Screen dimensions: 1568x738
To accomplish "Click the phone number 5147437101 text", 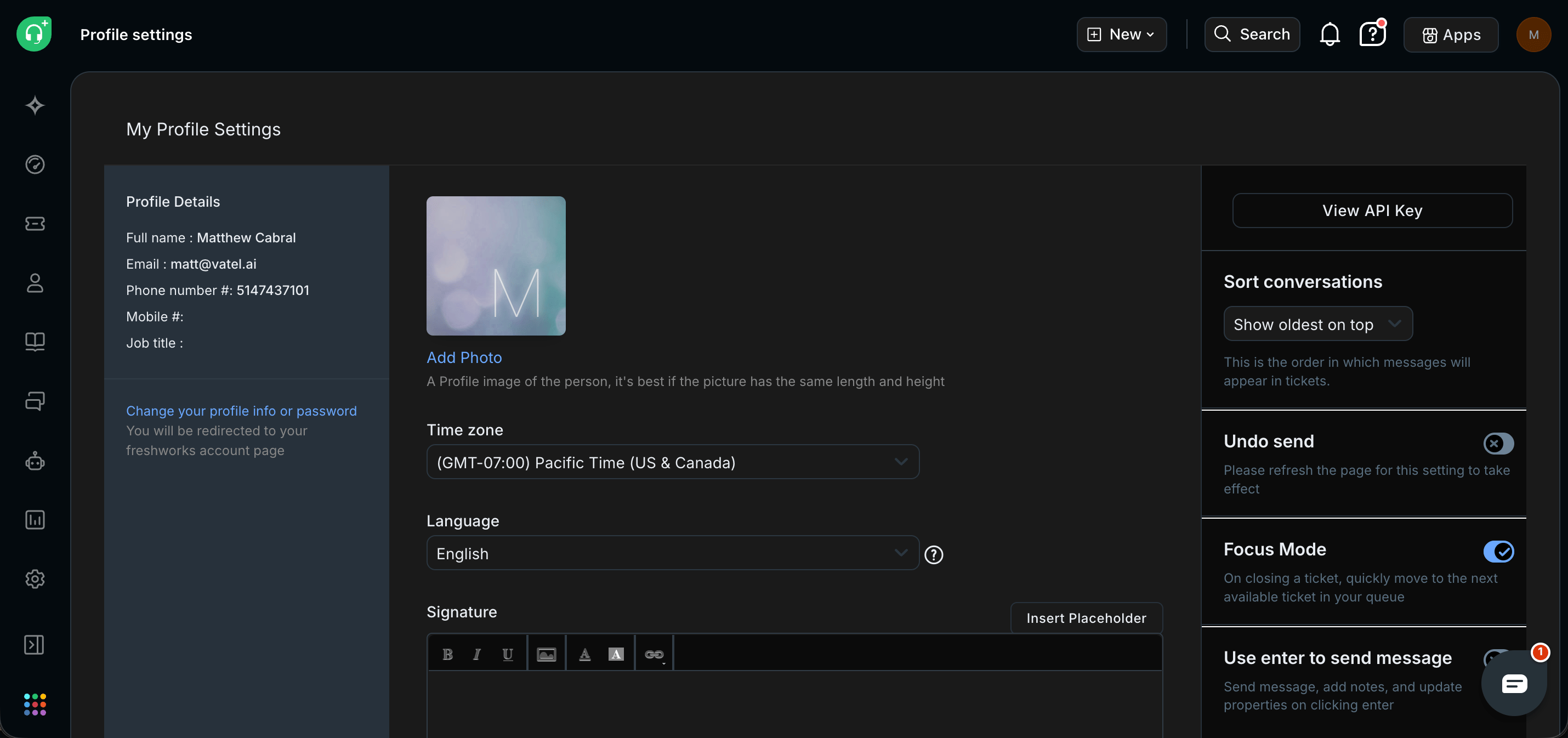I will coord(272,290).
